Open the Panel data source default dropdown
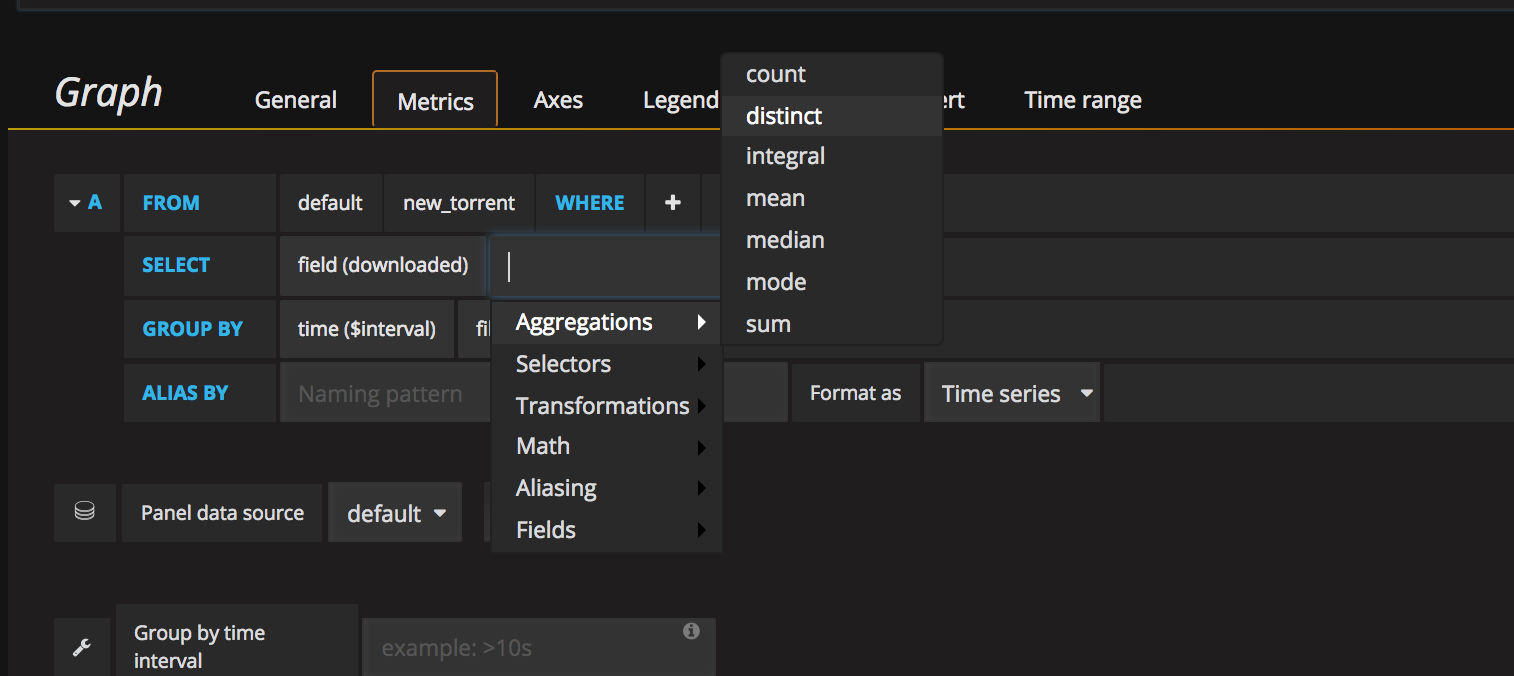The height and width of the screenshot is (676, 1514). [x=395, y=513]
